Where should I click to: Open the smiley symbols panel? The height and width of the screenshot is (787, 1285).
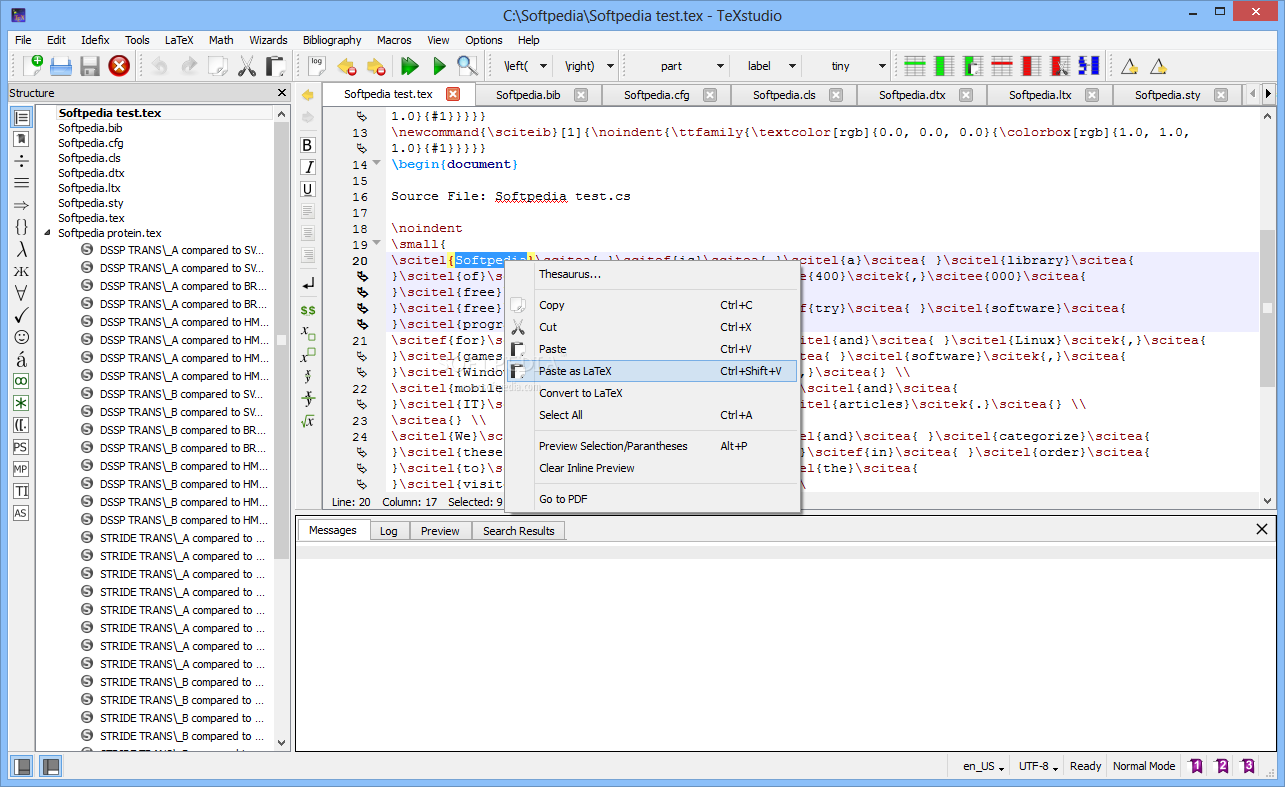[x=21, y=337]
